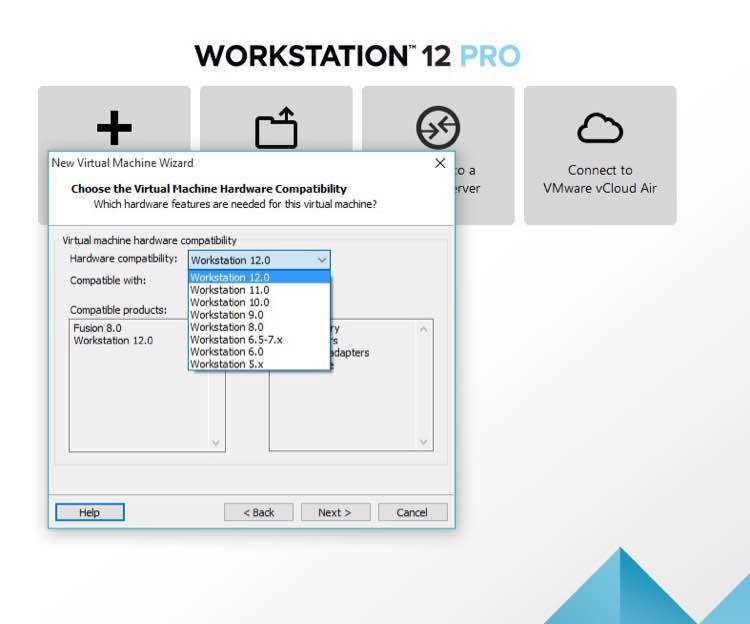
Task: Click the Hardware compatibility label
Action: click(x=123, y=259)
